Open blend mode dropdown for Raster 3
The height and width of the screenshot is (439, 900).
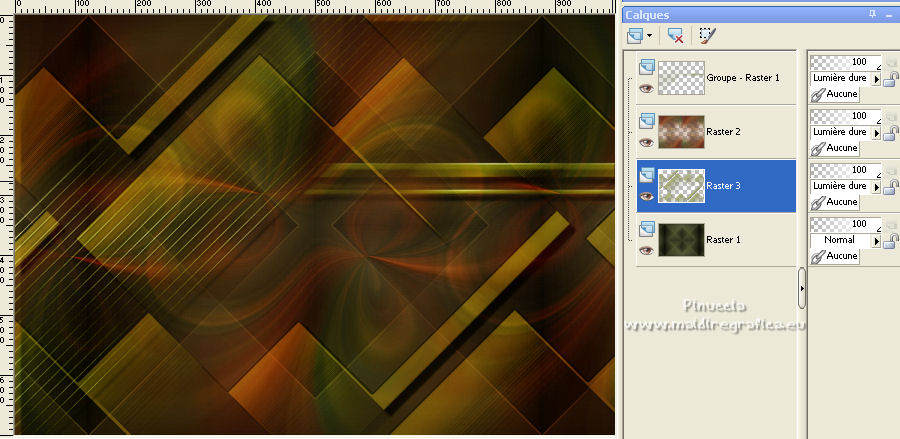click(x=876, y=187)
